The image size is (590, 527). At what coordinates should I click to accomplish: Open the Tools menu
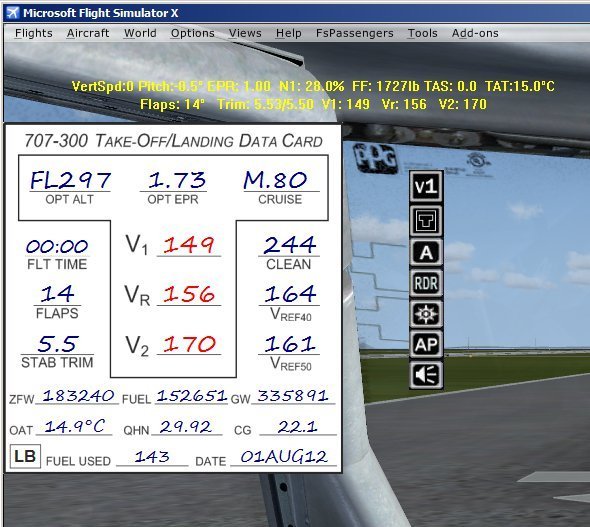coord(423,33)
